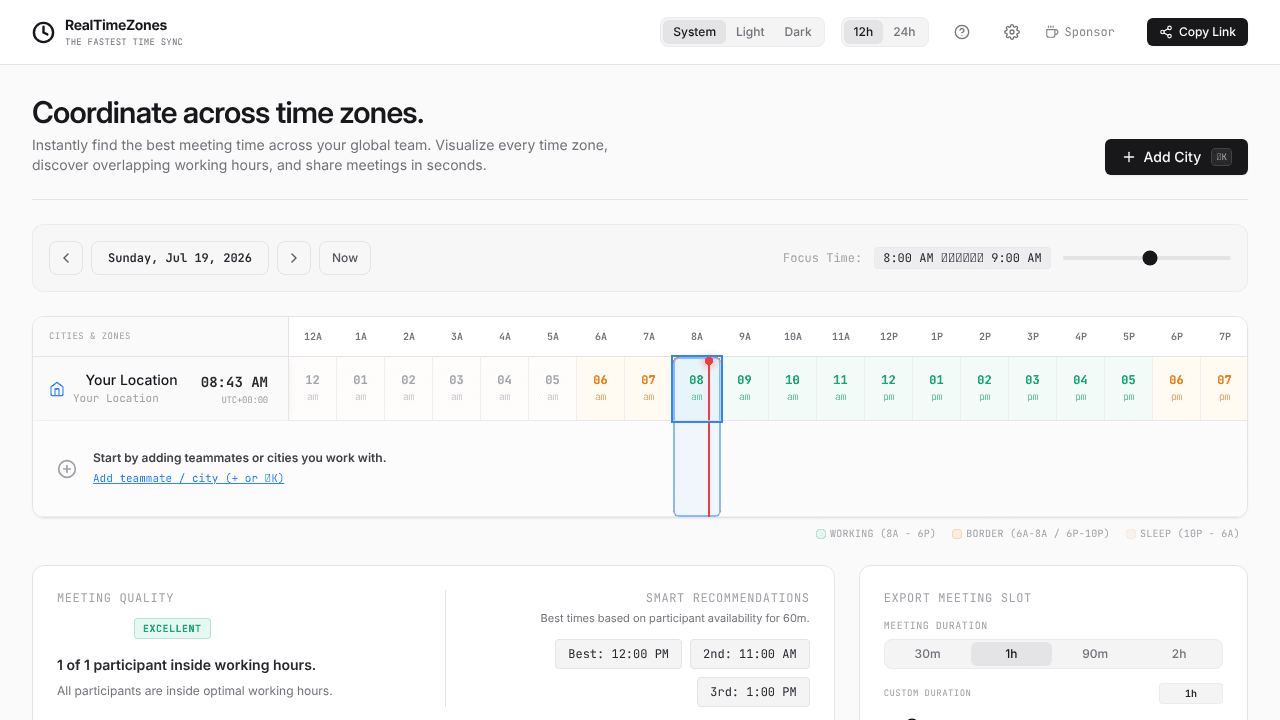Switch theme to Dark
The image size is (1280, 720).
798,32
